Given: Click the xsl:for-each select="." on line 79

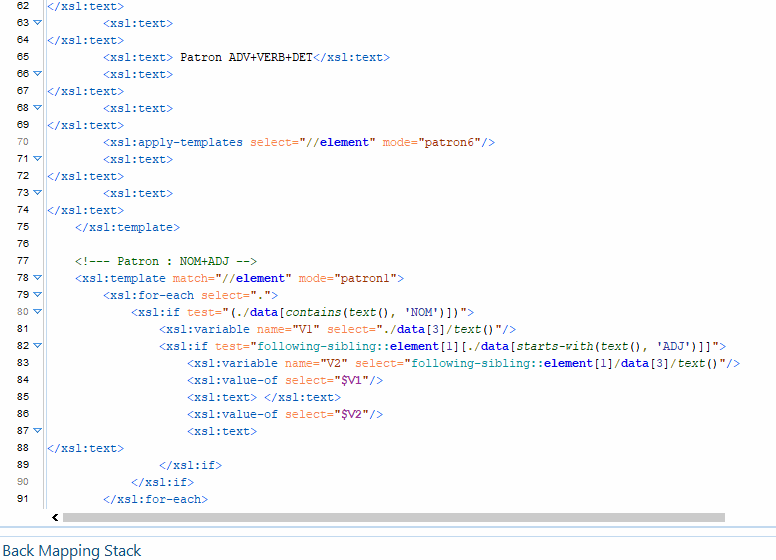Looking at the screenshot, I should (x=191, y=295).
